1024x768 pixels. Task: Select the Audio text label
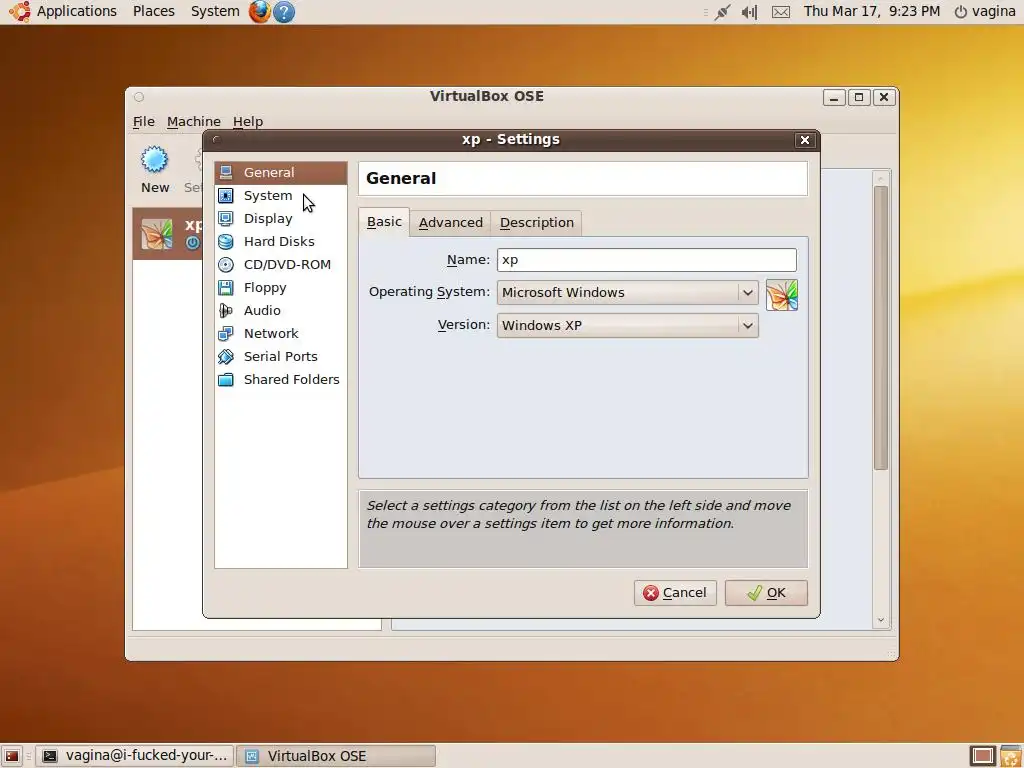[262, 310]
